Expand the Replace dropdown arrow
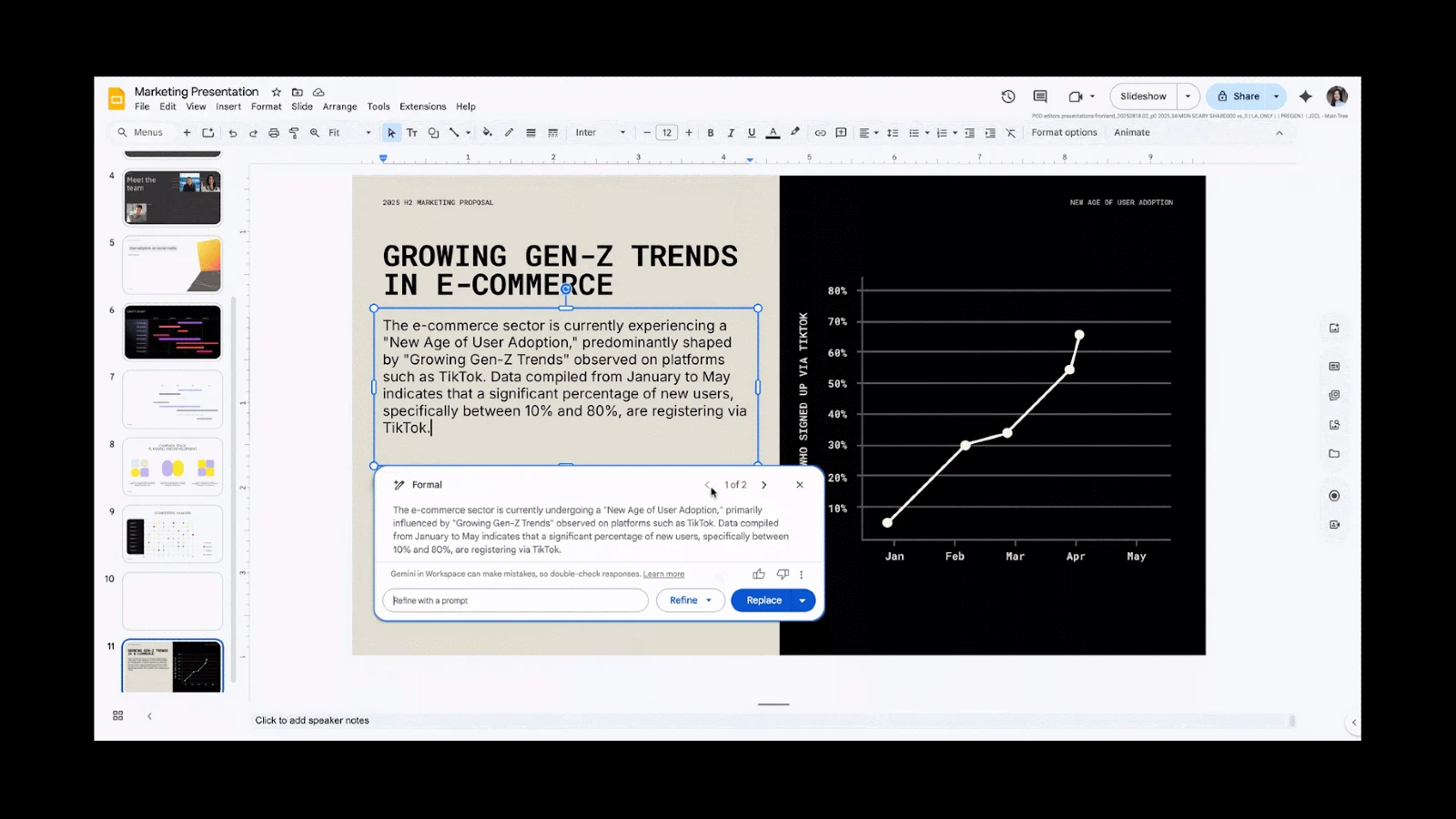The width and height of the screenshot is (1456, 819). [803, 601]
